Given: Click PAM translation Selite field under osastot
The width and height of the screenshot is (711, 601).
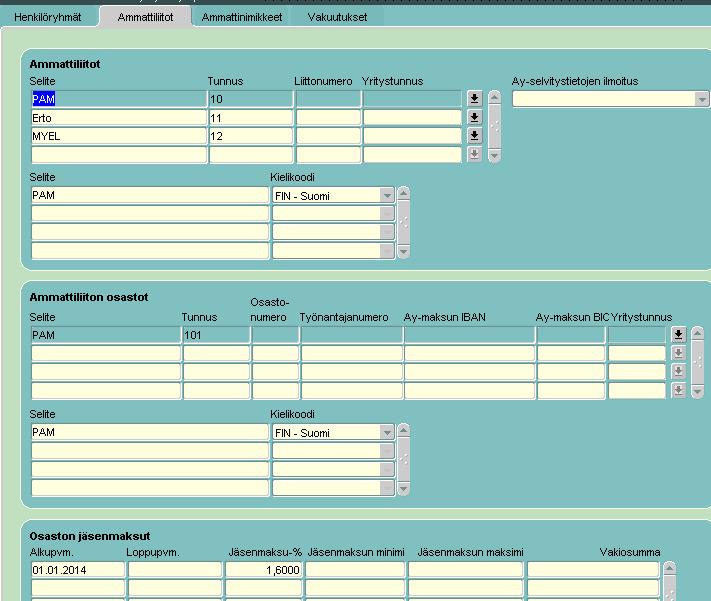Looking at the screenshot, I should (x=150, y=432).
